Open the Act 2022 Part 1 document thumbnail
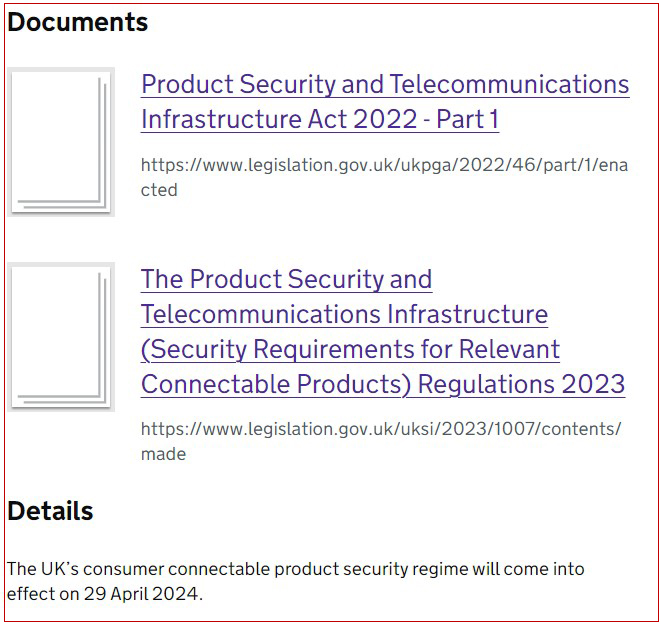 (62, 141)
